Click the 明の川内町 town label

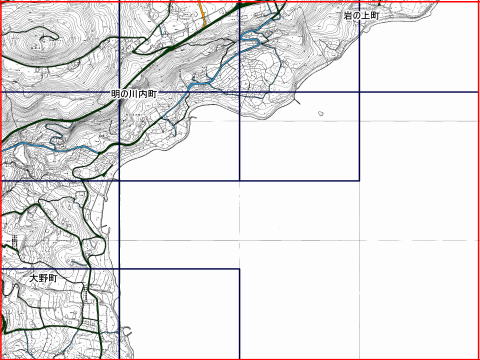(x=134, y=94)
